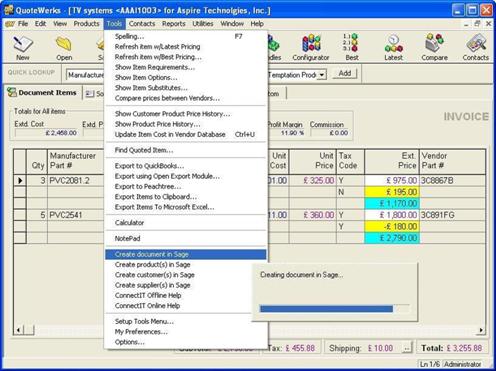Image resolution: width=496 pixels, height=371 pixels.
Task: Click the 3C891FG vendor part cell
Action: tap(452, 215)
